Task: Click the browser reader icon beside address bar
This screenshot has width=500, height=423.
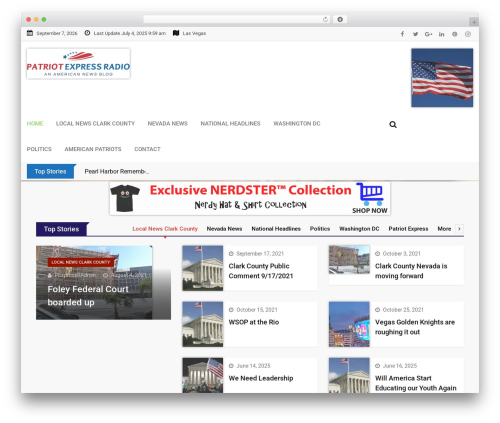Action: click(340, 20)
